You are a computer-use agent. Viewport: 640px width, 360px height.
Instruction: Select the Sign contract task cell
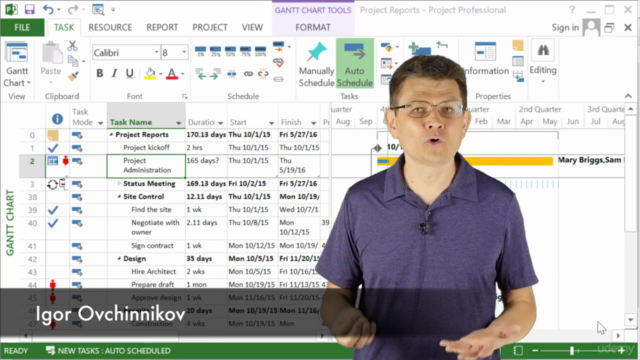(x=146, y=246)
